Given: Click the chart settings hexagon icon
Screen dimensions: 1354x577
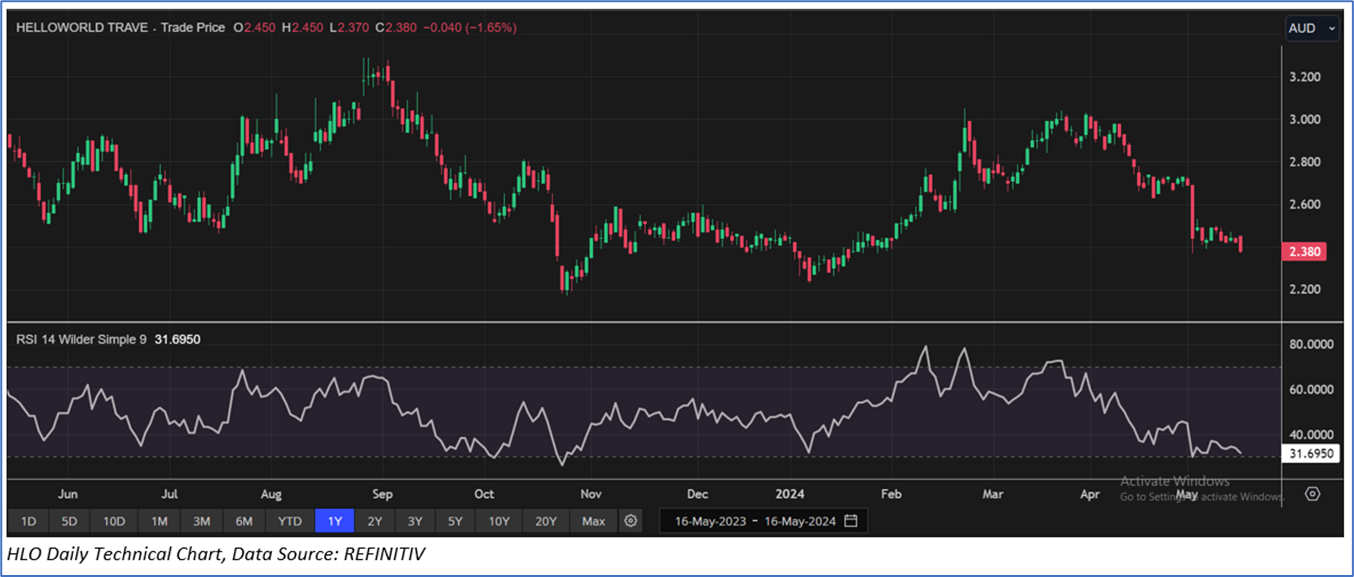Looking at the screenshot, I should point(1312,494).
